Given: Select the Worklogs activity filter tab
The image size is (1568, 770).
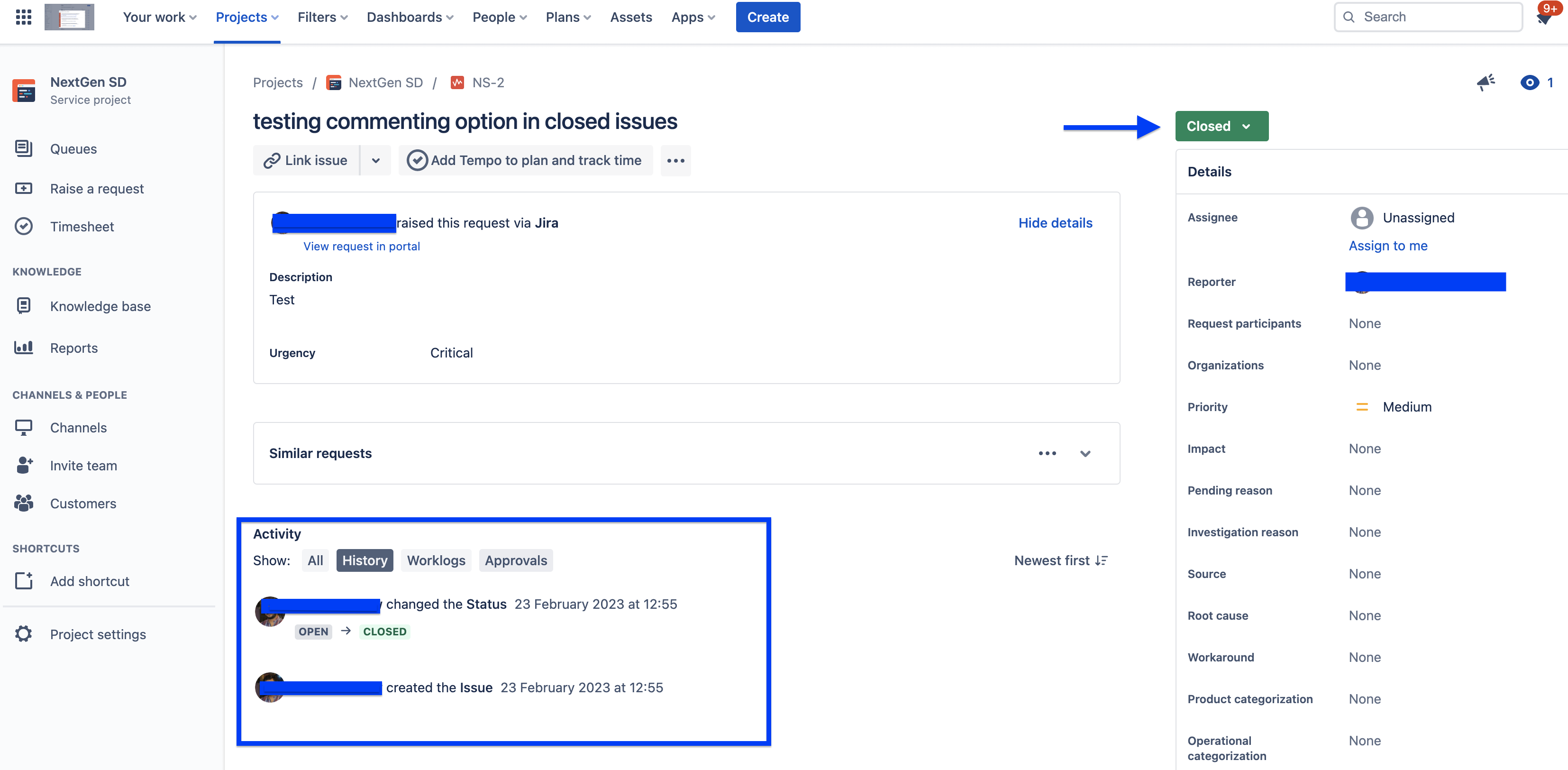Looking at the screenshot, I should click(x=436, y=560).
